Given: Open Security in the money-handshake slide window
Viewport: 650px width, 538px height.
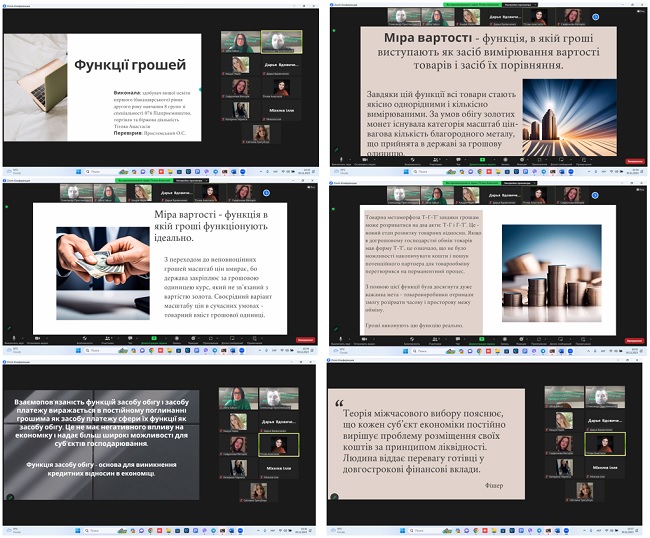Looking at the screenshot, I should pyautogui.click(x=85, y=339).
